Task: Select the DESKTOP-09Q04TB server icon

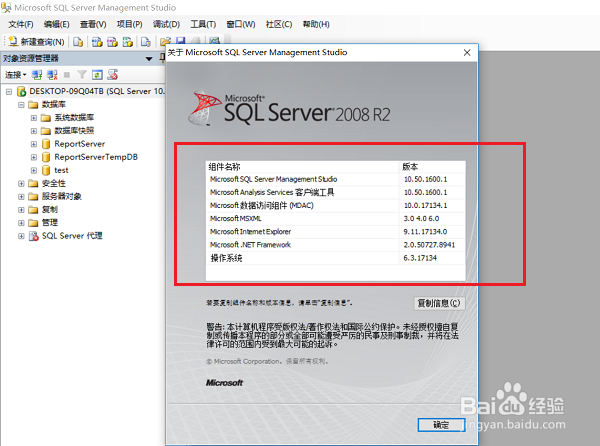Action: (x=21, y=91)
